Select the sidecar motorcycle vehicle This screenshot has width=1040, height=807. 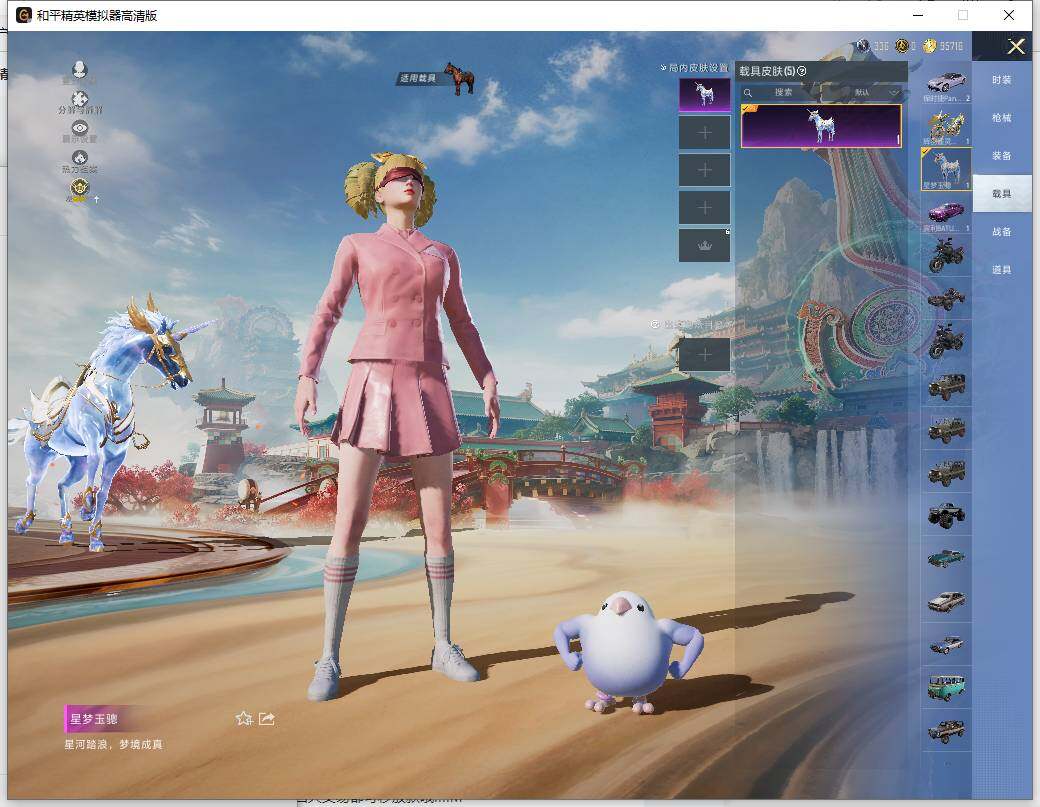pos(946,299)
